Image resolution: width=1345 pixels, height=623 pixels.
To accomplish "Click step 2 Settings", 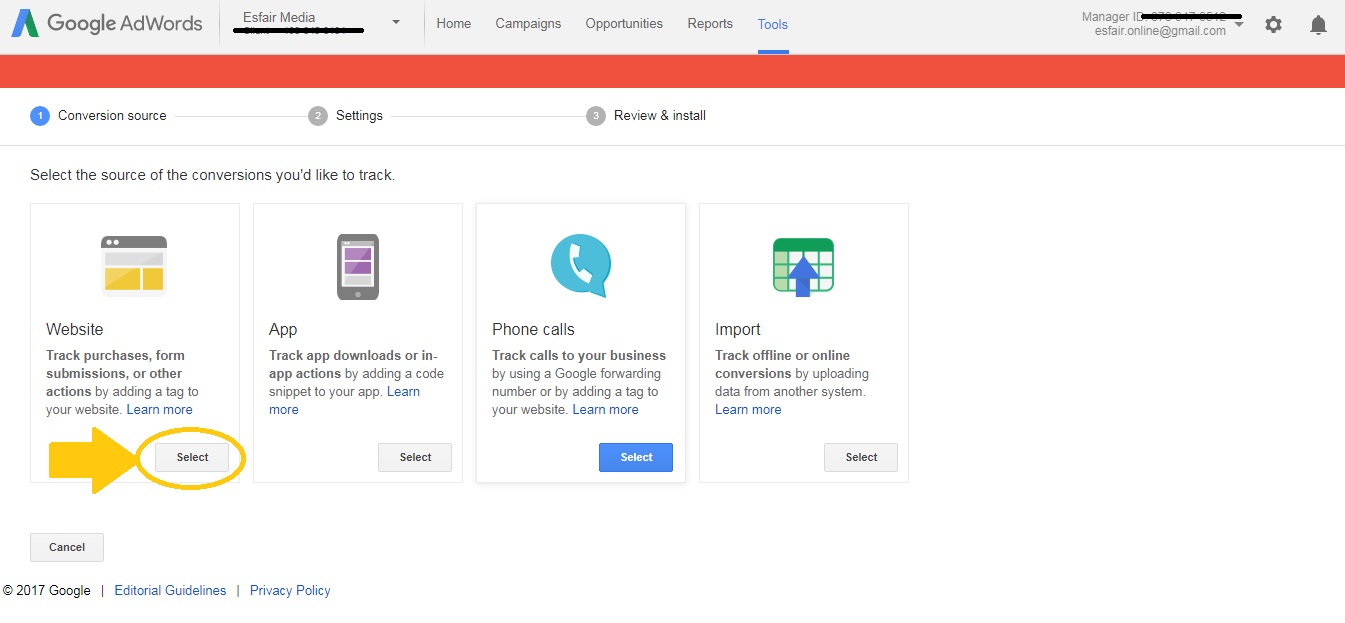I will 346,116.
